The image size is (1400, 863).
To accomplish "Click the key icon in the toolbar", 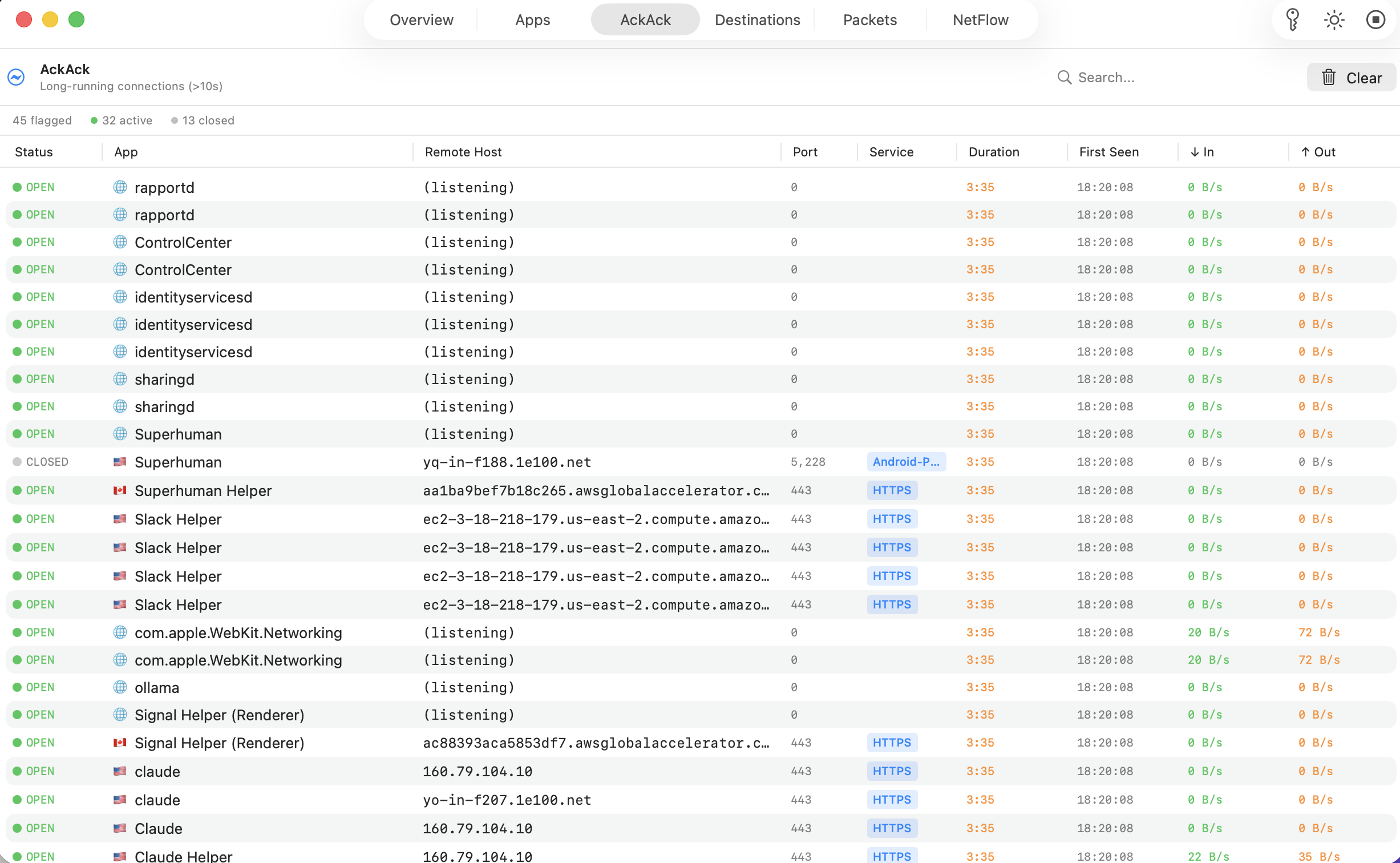I will (x=1292, y=20).
